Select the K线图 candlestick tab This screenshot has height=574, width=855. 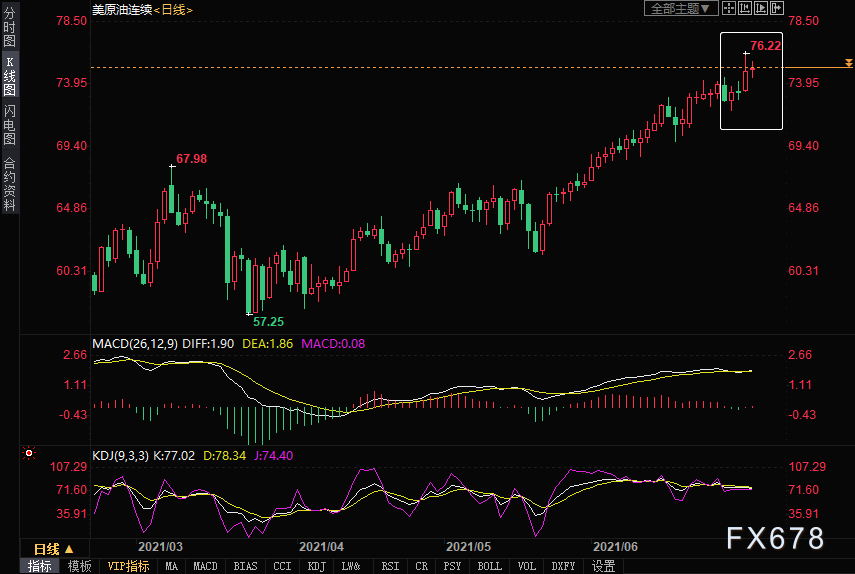[9, 75]
